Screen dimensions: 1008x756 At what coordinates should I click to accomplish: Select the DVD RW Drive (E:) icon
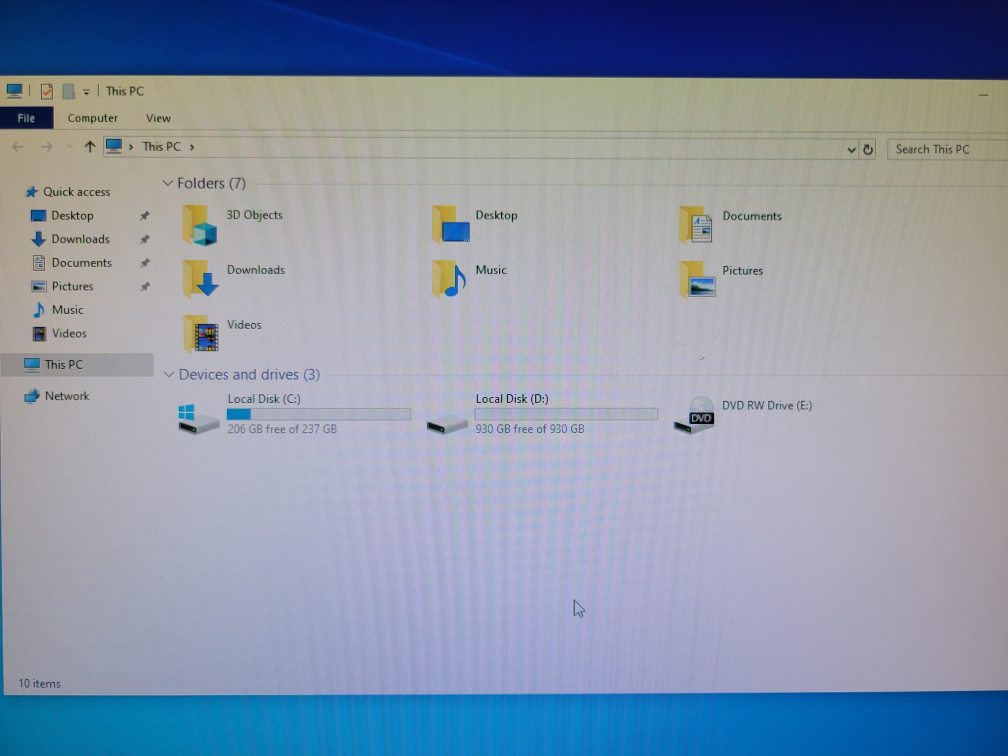[694, 415]
